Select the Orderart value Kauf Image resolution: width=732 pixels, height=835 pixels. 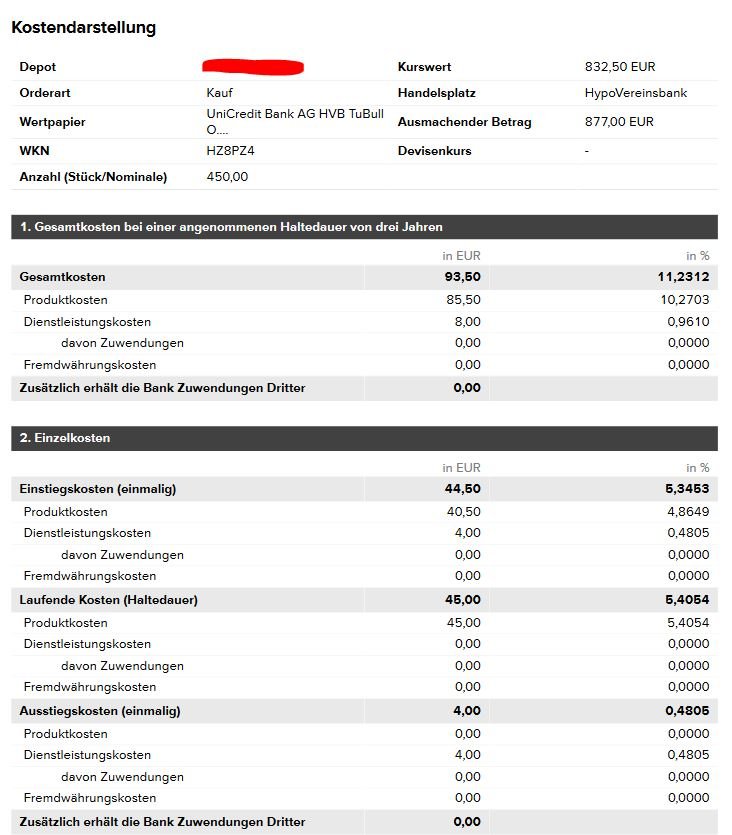[x=219, y=93]
